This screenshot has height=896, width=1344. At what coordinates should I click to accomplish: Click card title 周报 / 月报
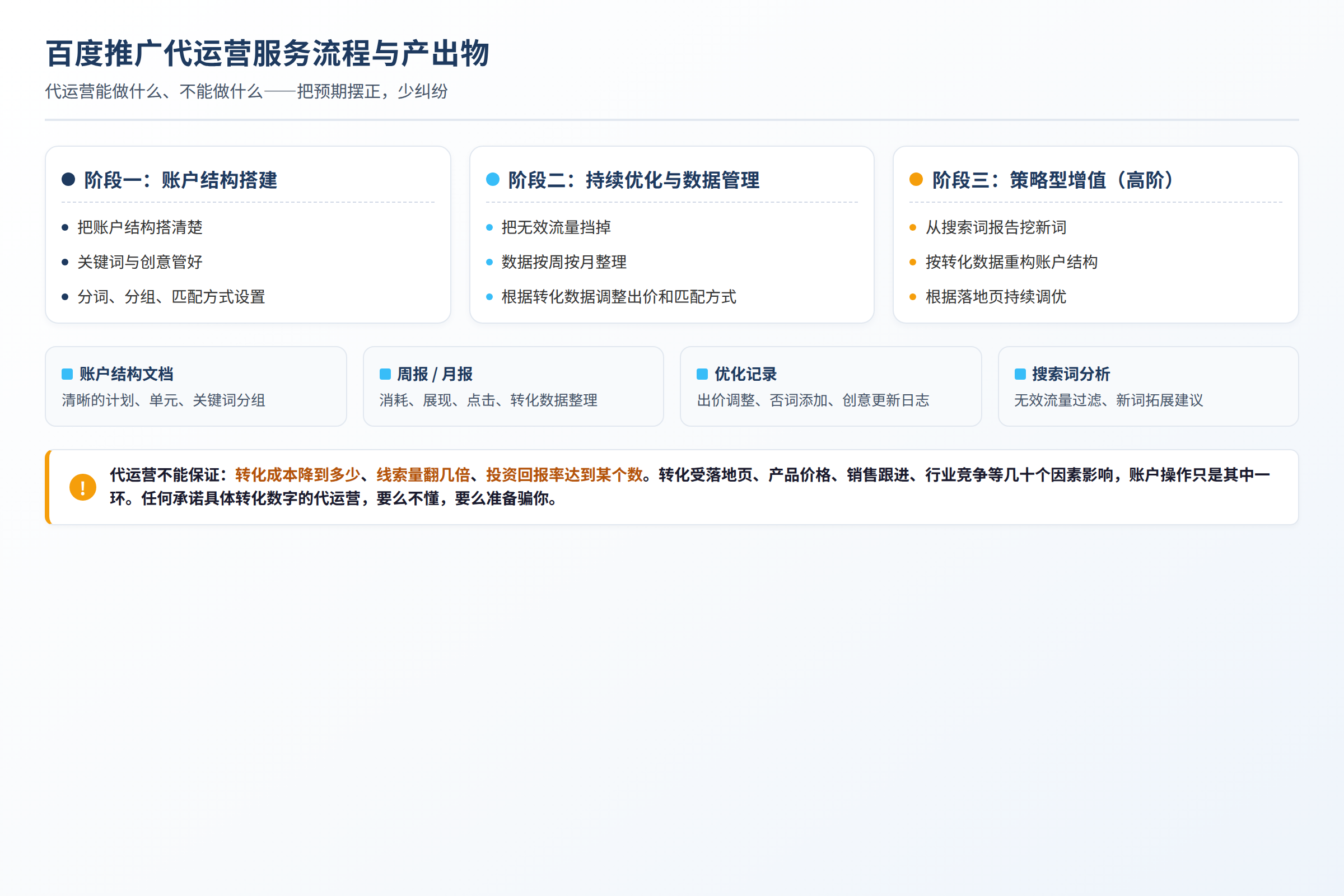tap(435, 374)
